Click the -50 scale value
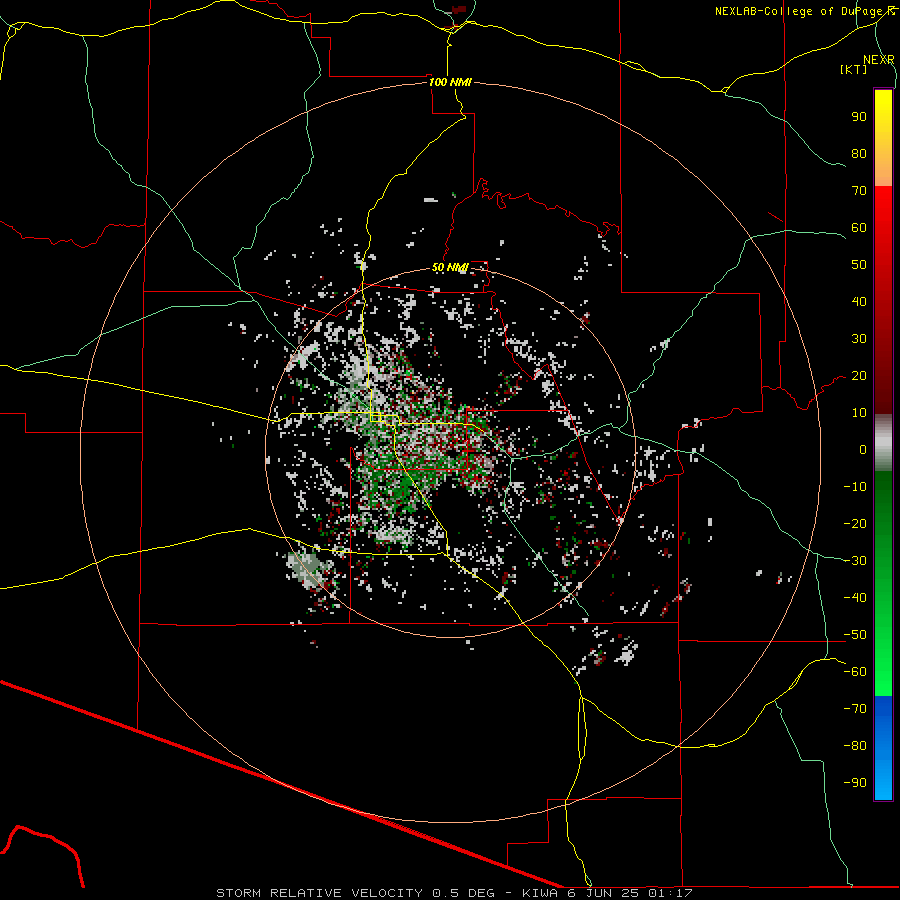The image size is (900, 900). 855,635
